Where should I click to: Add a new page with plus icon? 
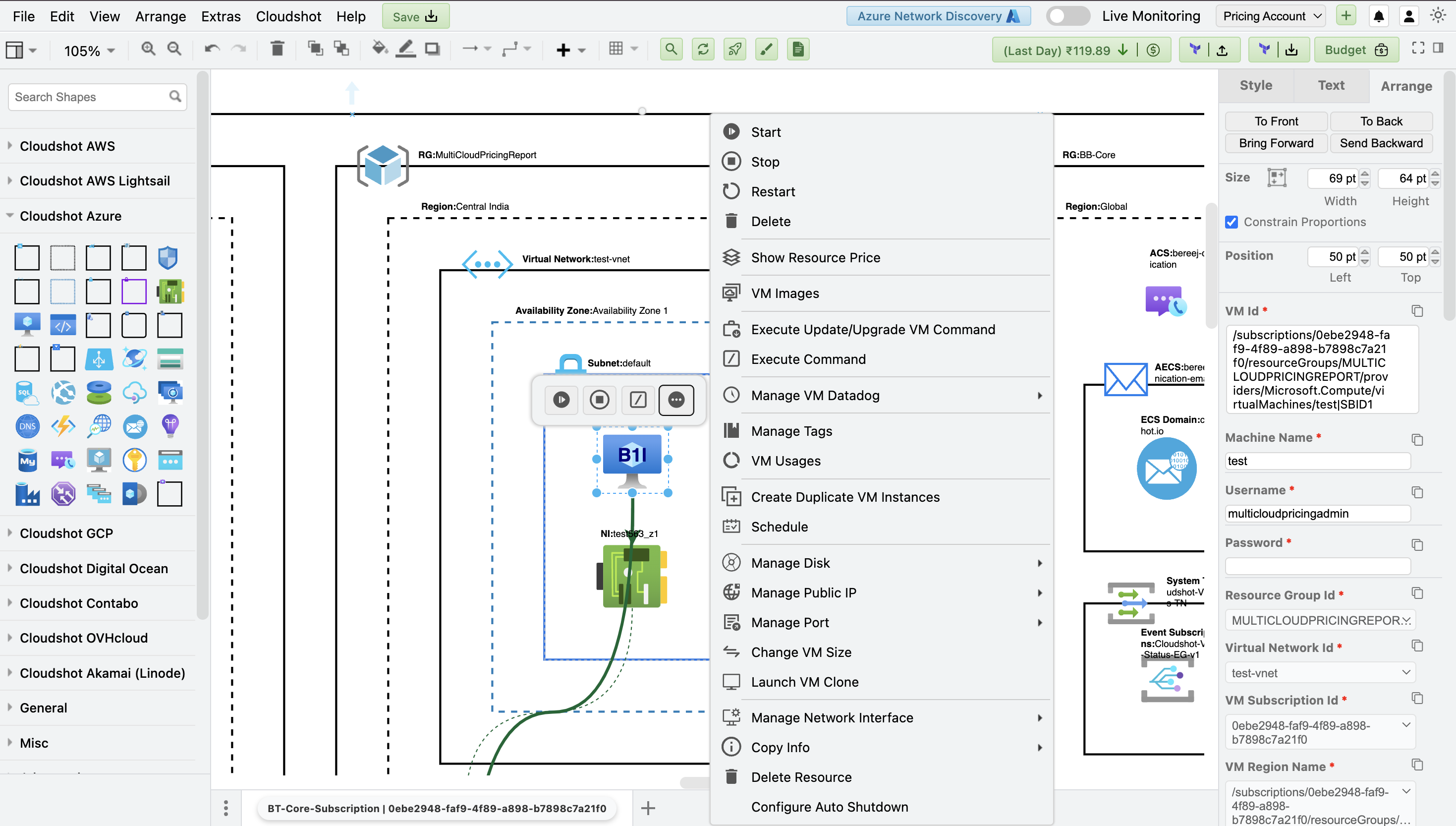point(648,809)
